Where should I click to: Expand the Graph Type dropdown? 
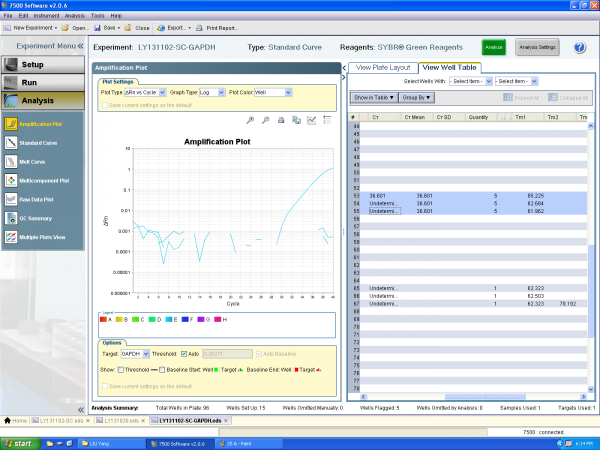click(211, 92)
